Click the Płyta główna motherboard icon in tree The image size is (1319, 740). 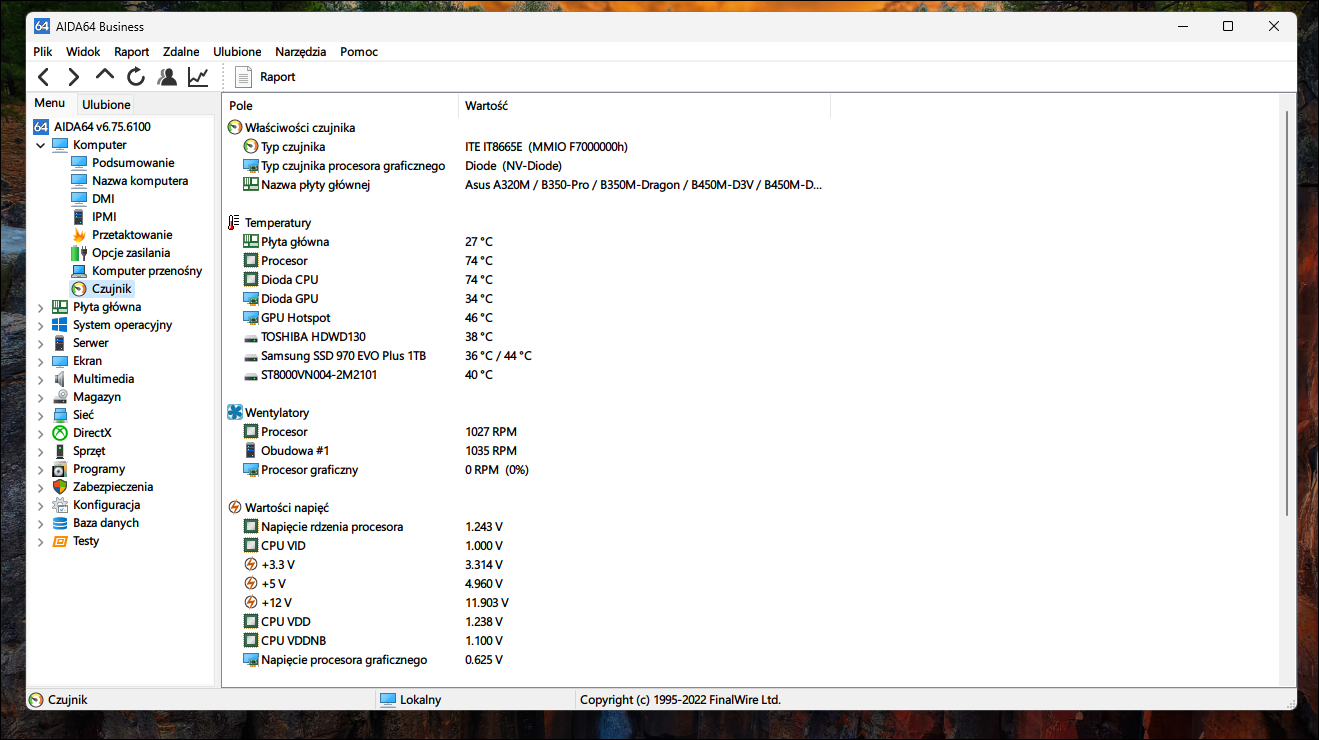[x=60, y=307]
